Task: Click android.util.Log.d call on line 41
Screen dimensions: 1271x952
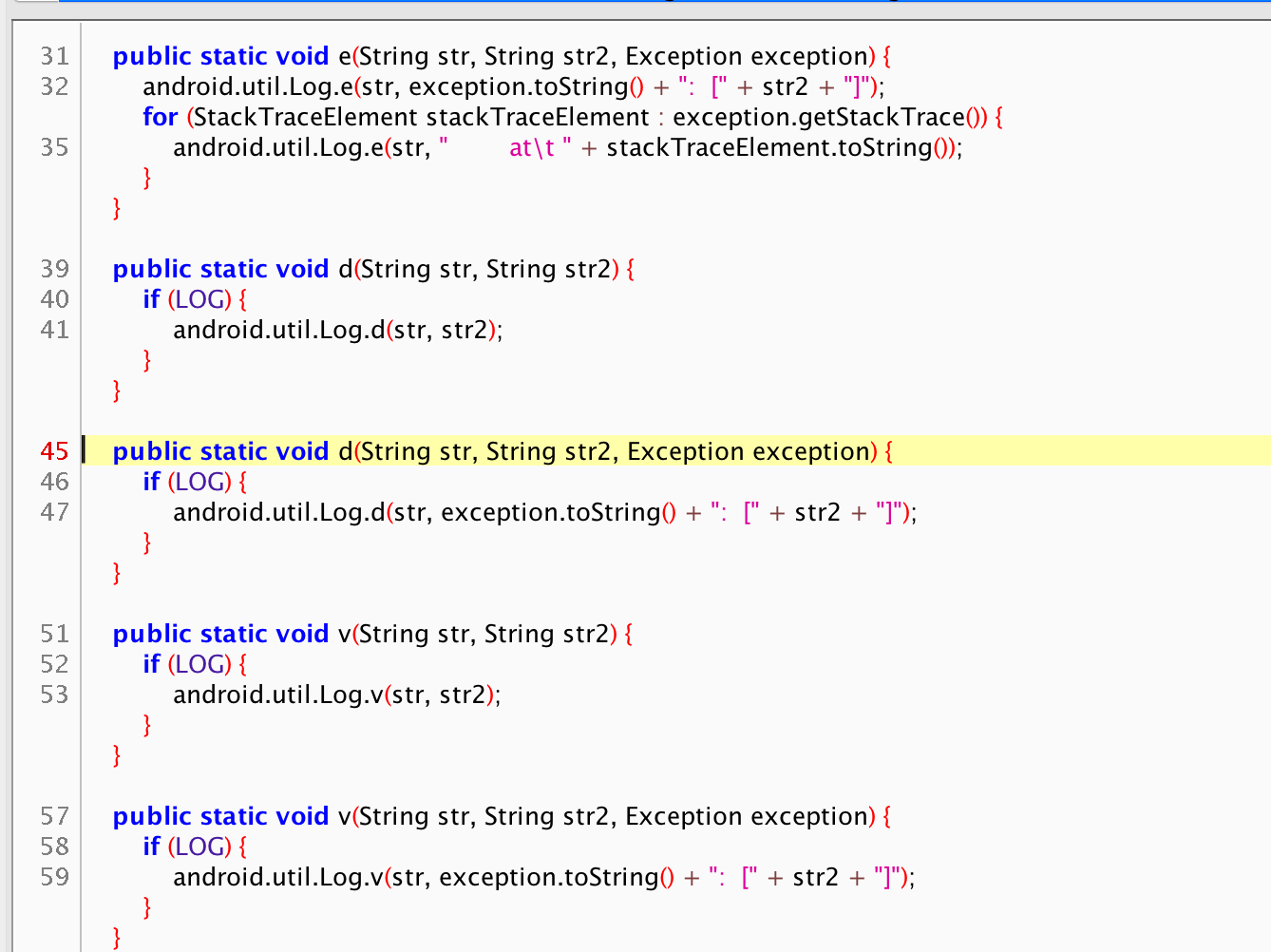Action: point(278,330)
